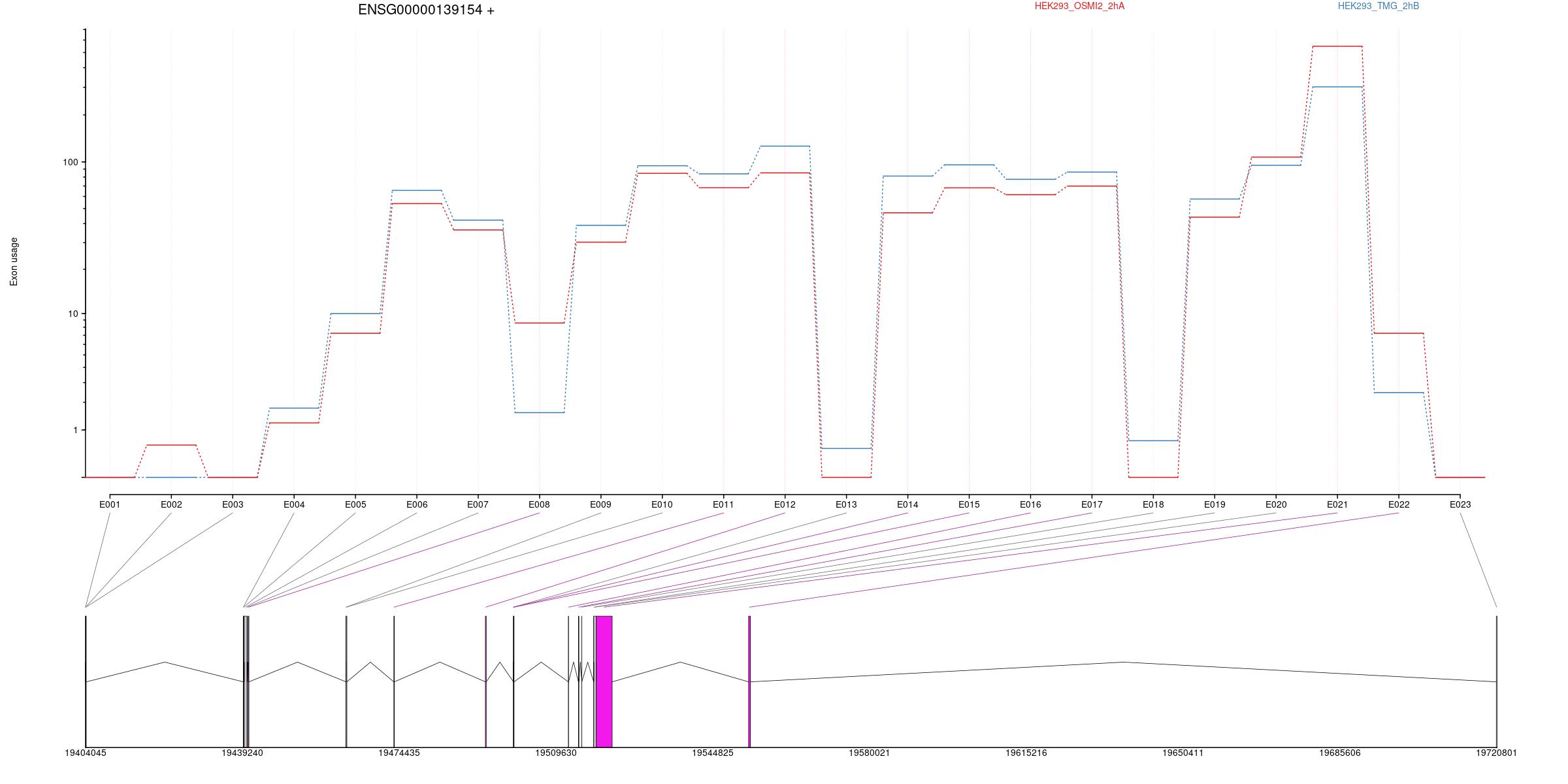Screen dimensions: 1568x784
Task: Select the HEK293_TMG_2hB legend label
Action: (1379, 6)
